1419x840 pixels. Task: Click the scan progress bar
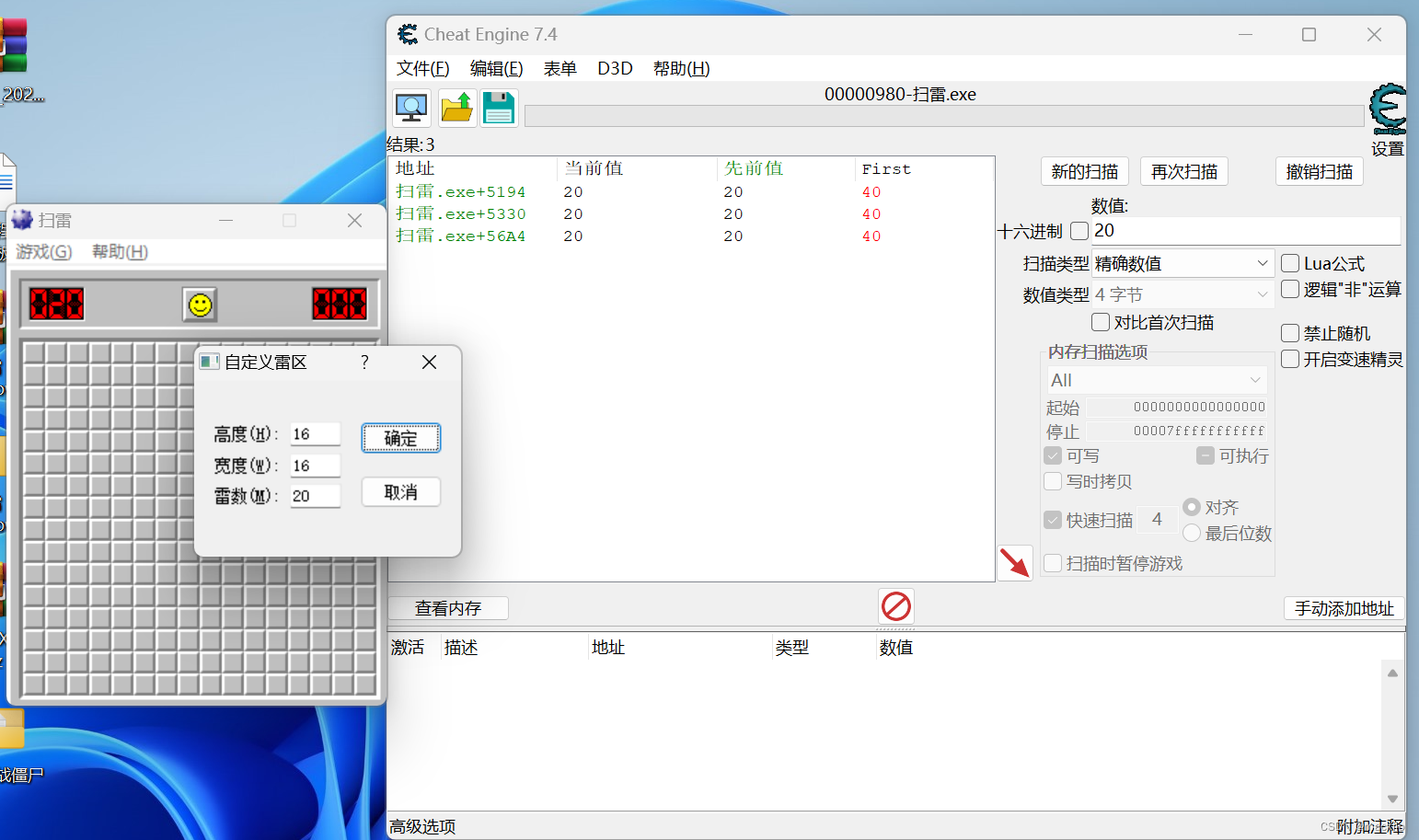944,116
